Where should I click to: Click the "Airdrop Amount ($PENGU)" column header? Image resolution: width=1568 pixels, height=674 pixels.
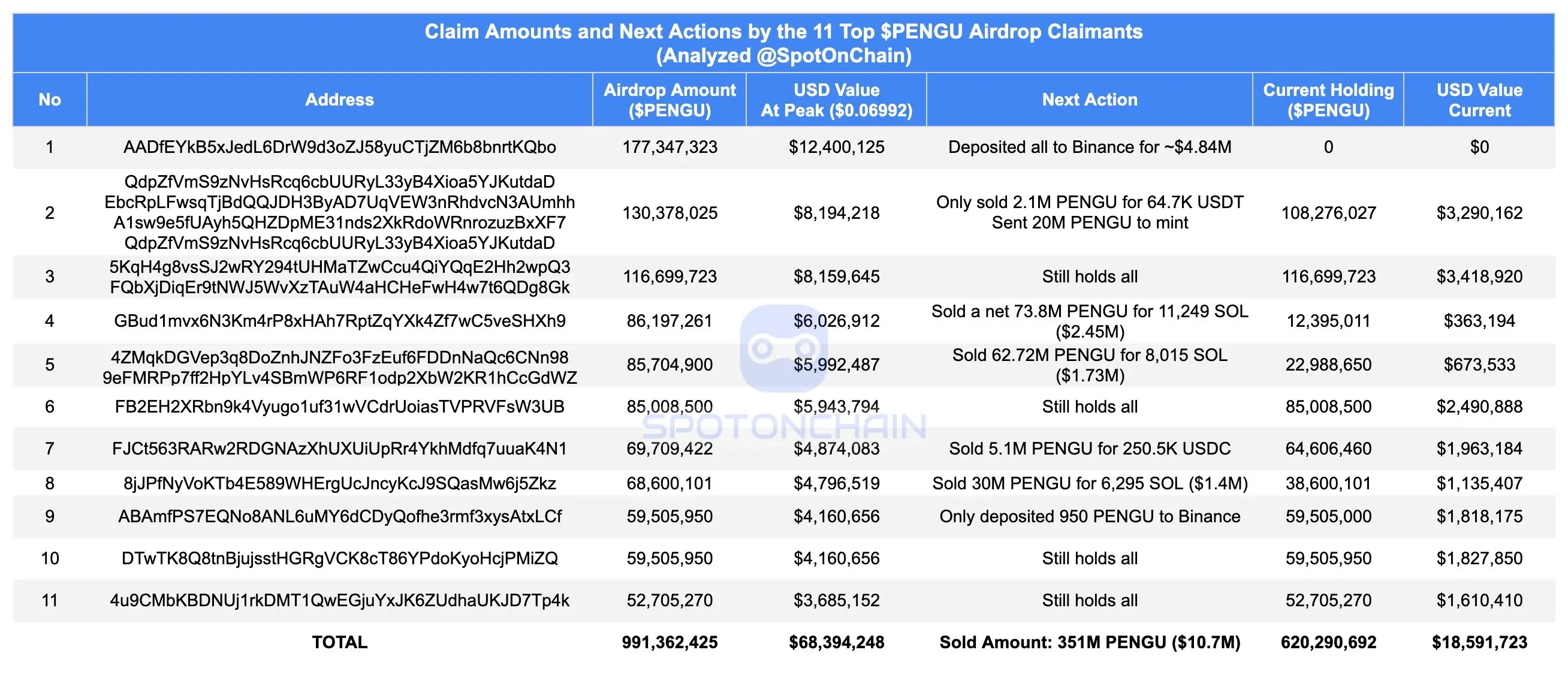click(x=669, y=100)
